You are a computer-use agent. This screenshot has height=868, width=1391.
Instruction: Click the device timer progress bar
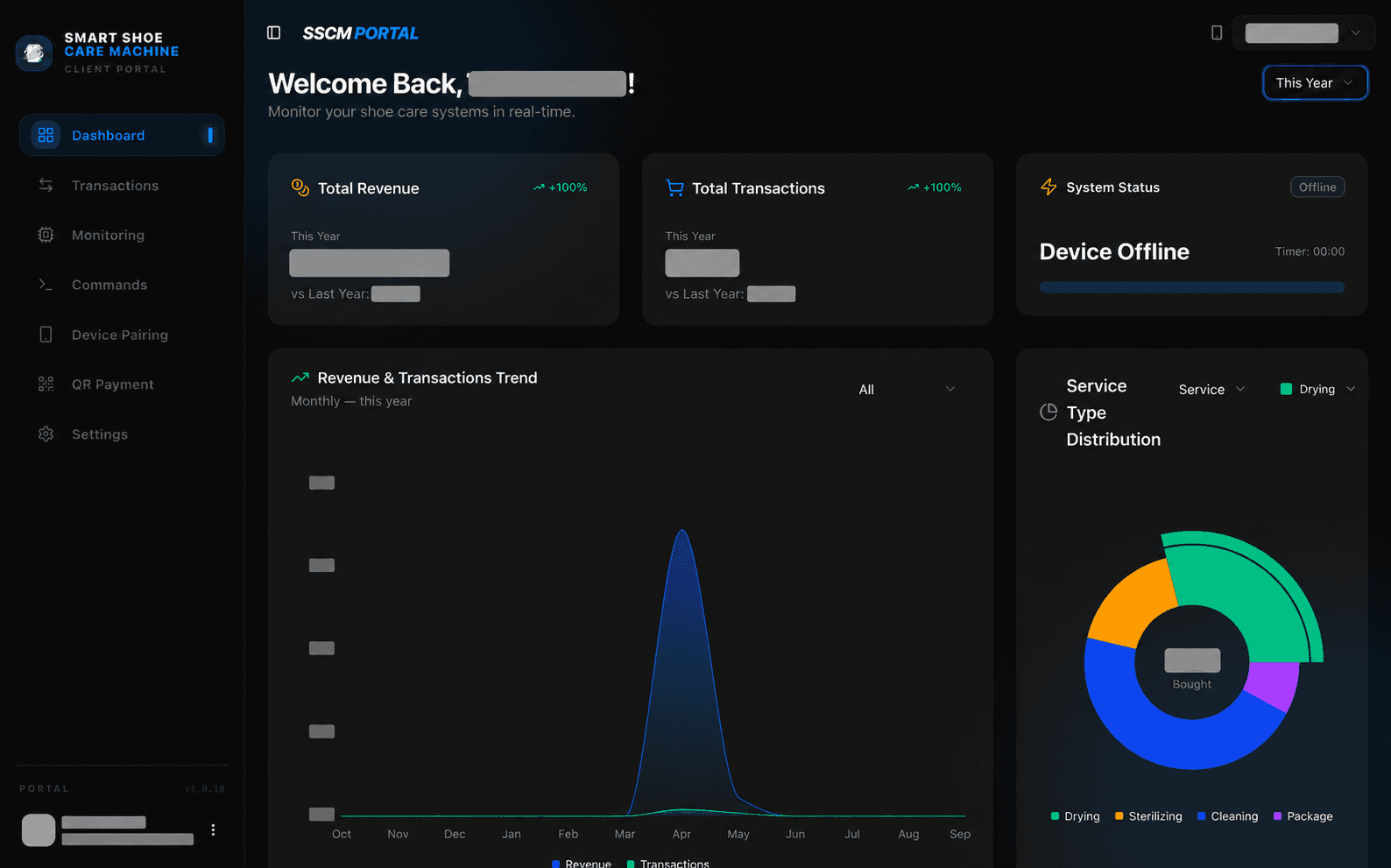[x=1191, y=286]
